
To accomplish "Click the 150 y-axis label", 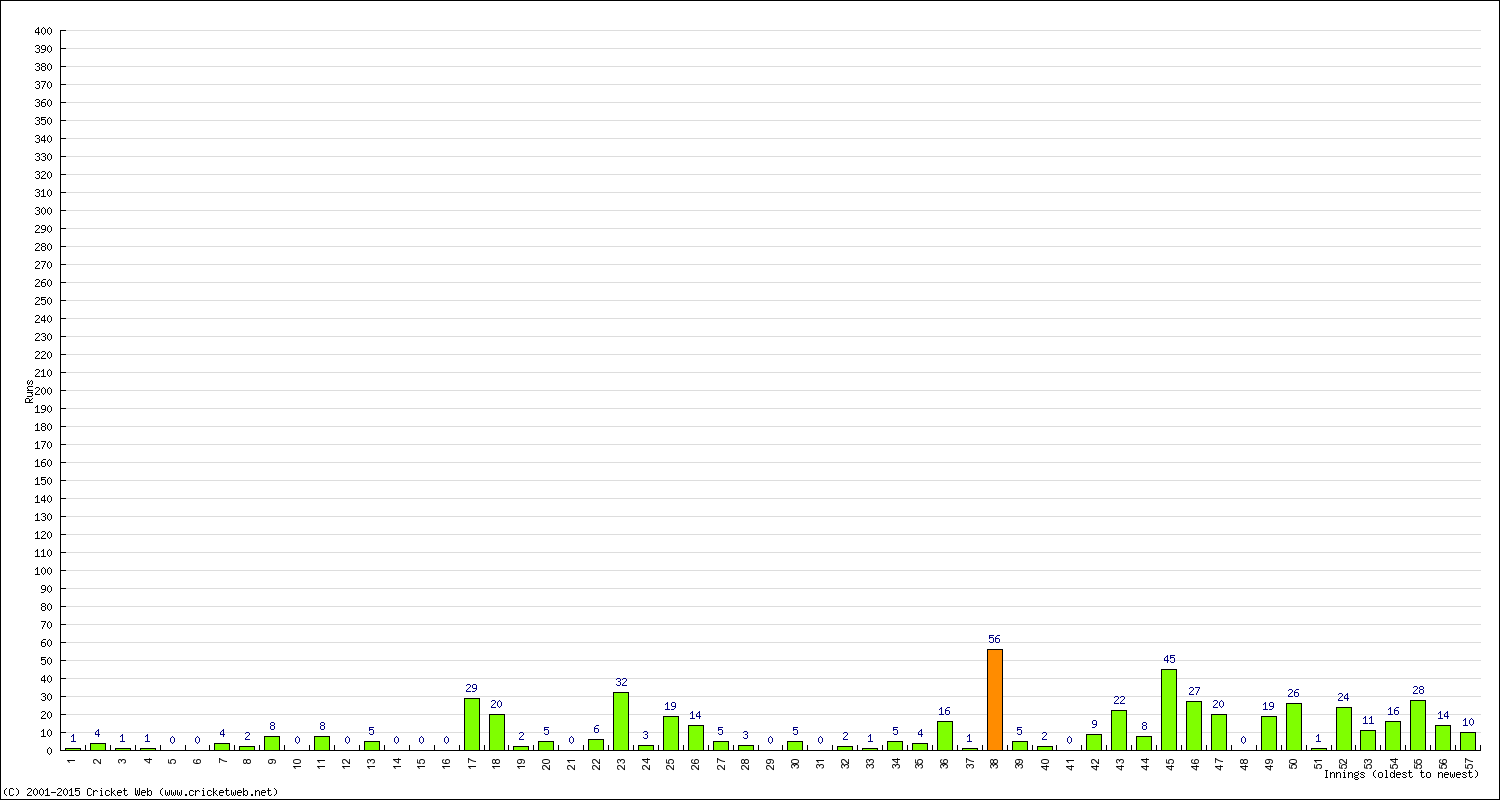I will click(42, 481).
